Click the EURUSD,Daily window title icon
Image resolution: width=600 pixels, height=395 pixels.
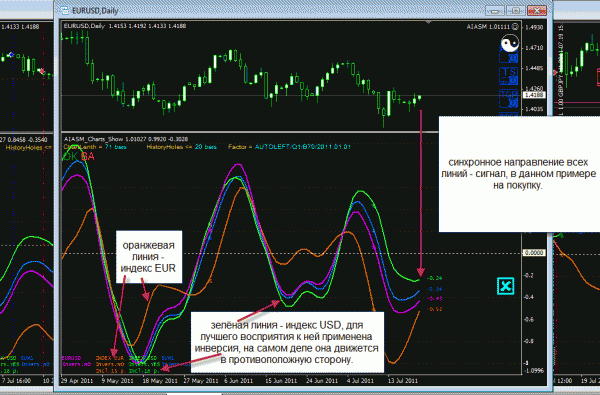(65, 10)
